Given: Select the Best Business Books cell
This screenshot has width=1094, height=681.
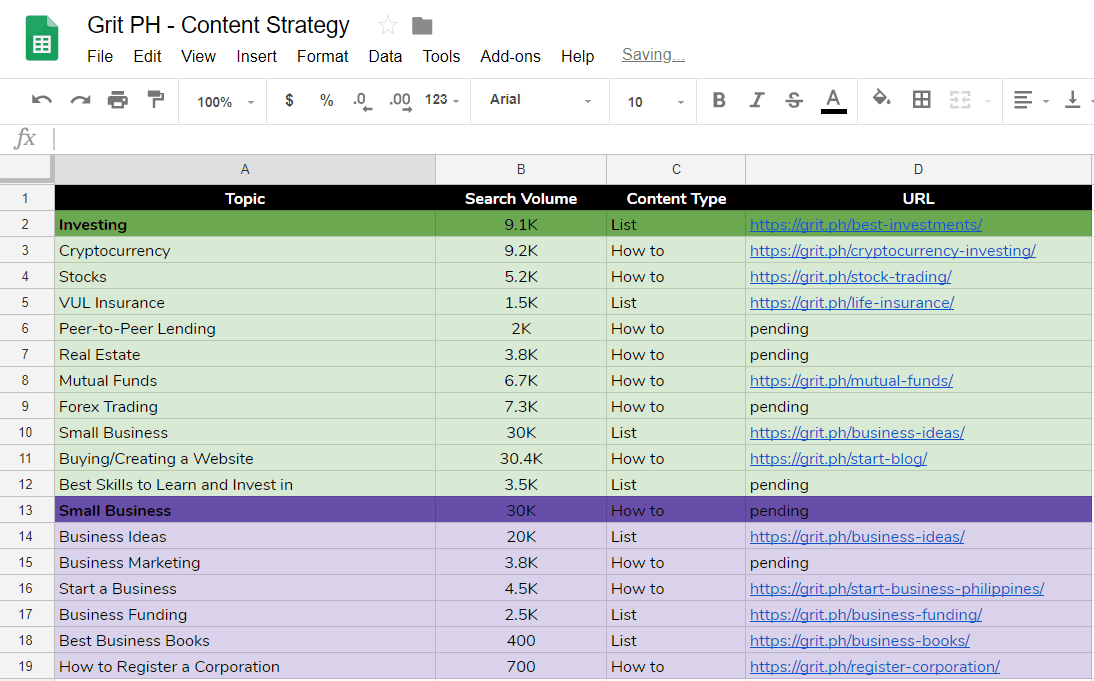Looking at the screenshot, I should tap(245, 641).
